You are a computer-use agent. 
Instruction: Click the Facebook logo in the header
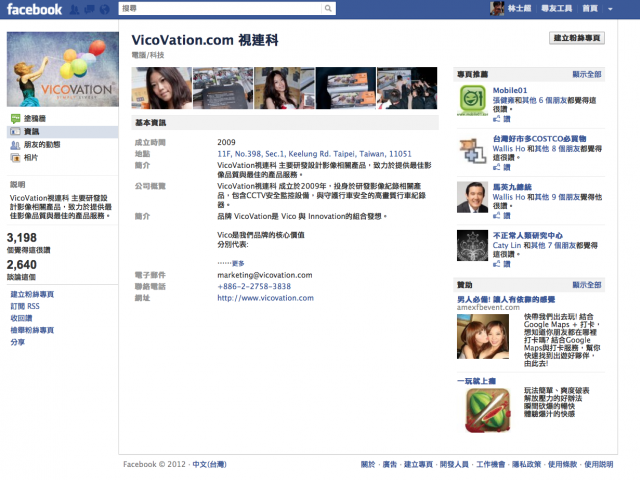[34, 9]
